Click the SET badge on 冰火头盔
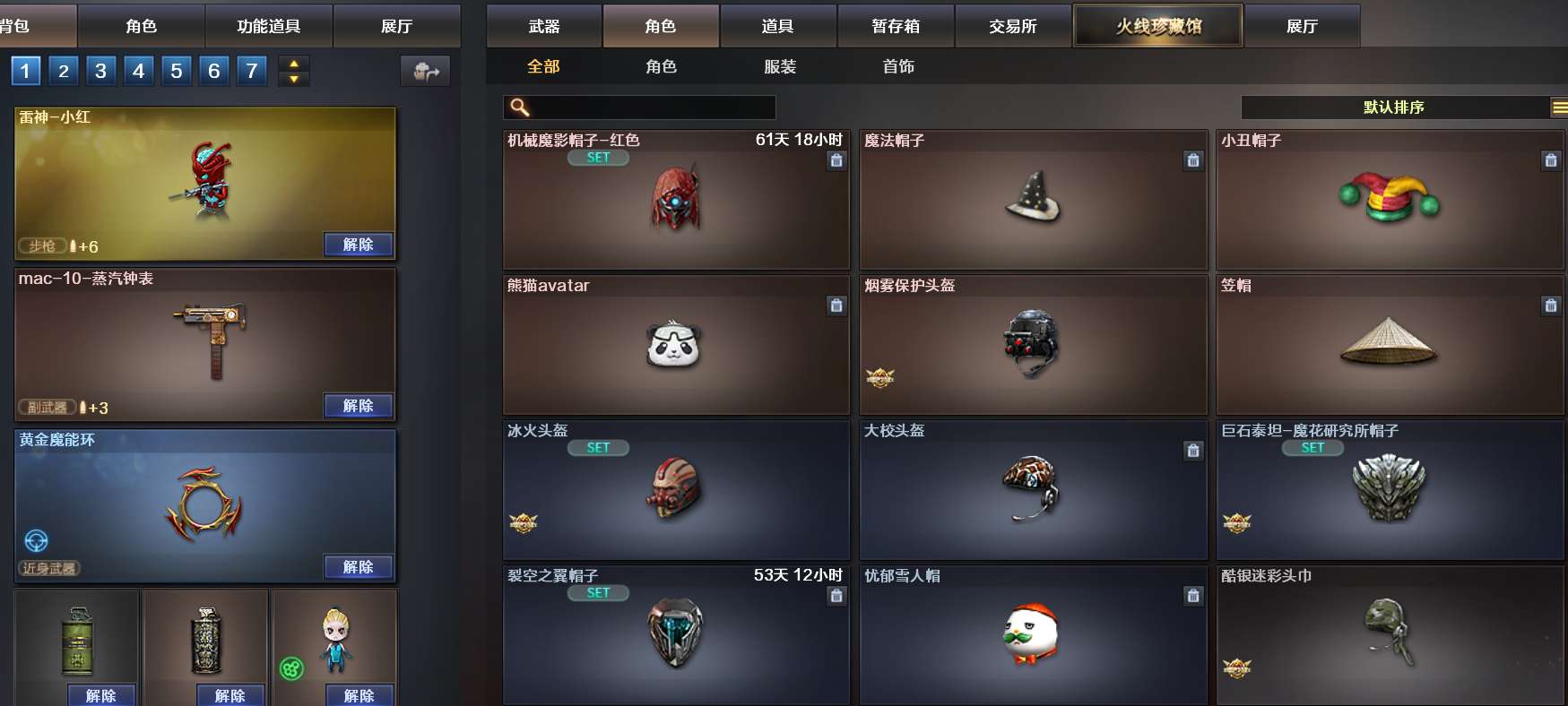The image size is (1568, 706). coord(598,448)
